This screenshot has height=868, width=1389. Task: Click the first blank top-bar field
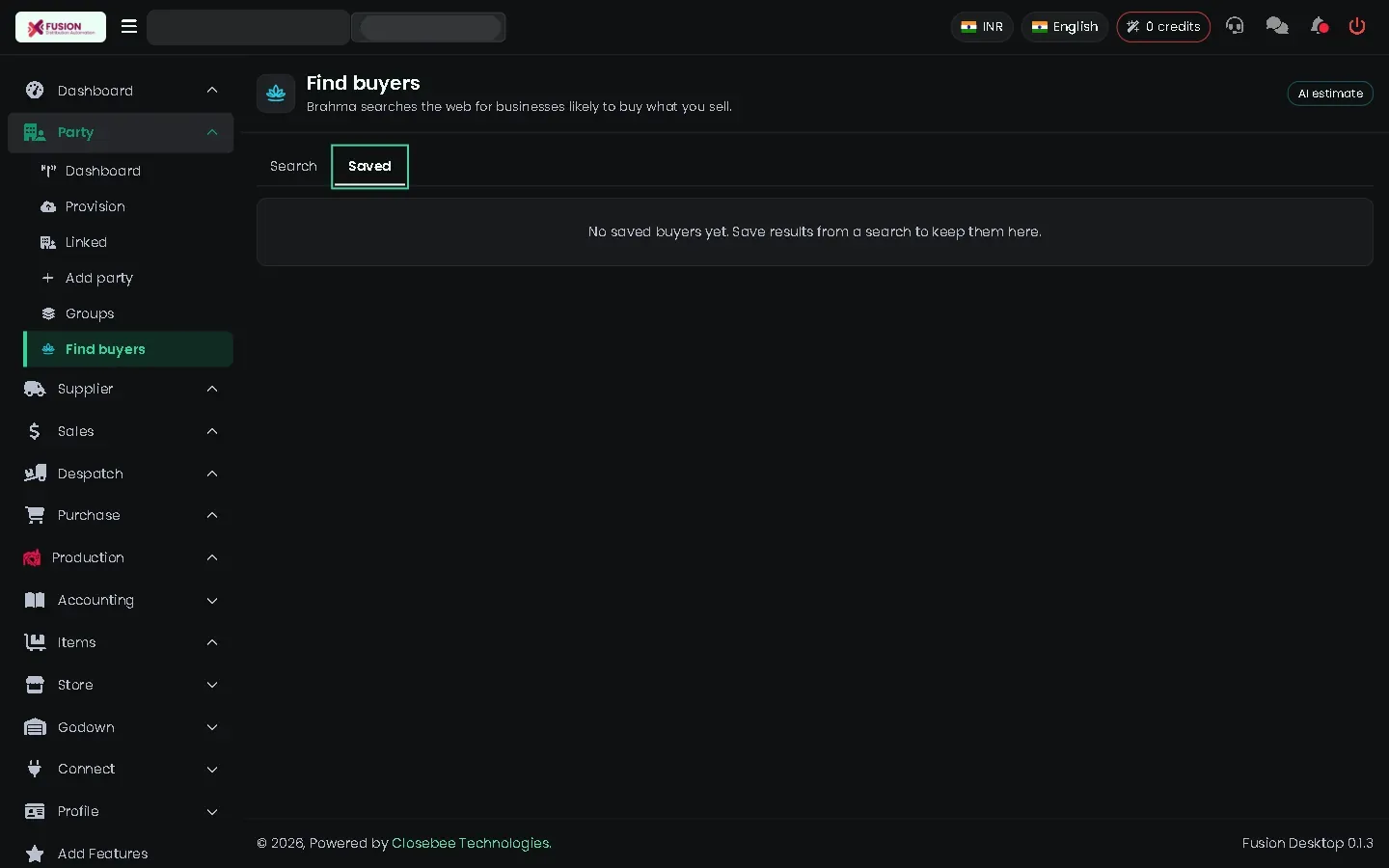point(248,27)
